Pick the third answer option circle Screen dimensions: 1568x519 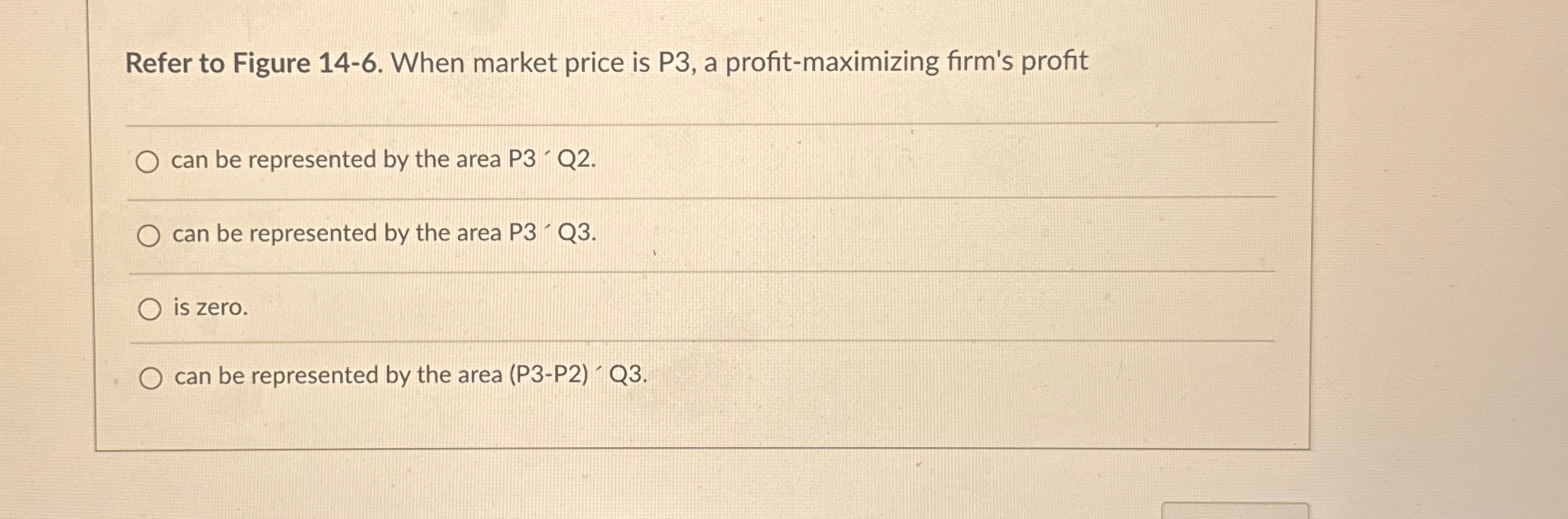(x=150, y=310)
